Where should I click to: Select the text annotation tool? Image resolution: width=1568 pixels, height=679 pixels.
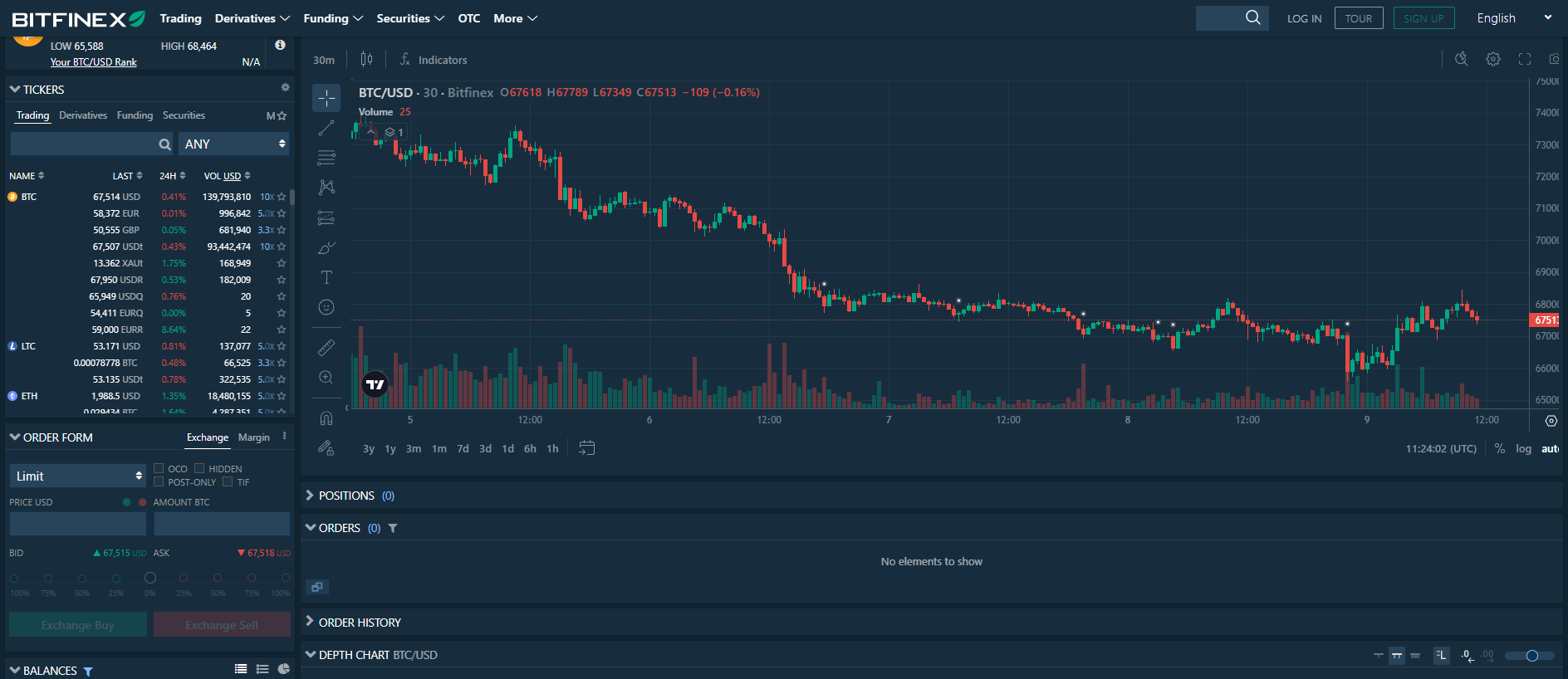coord(326,277)
